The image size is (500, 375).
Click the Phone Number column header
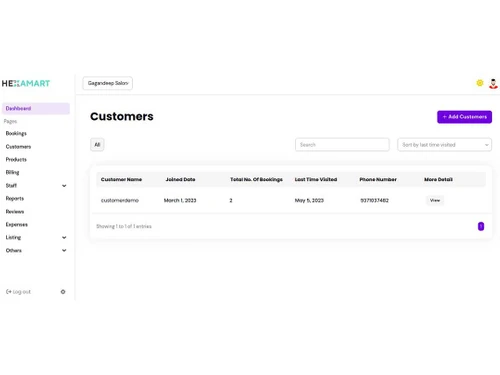(378, 179)
